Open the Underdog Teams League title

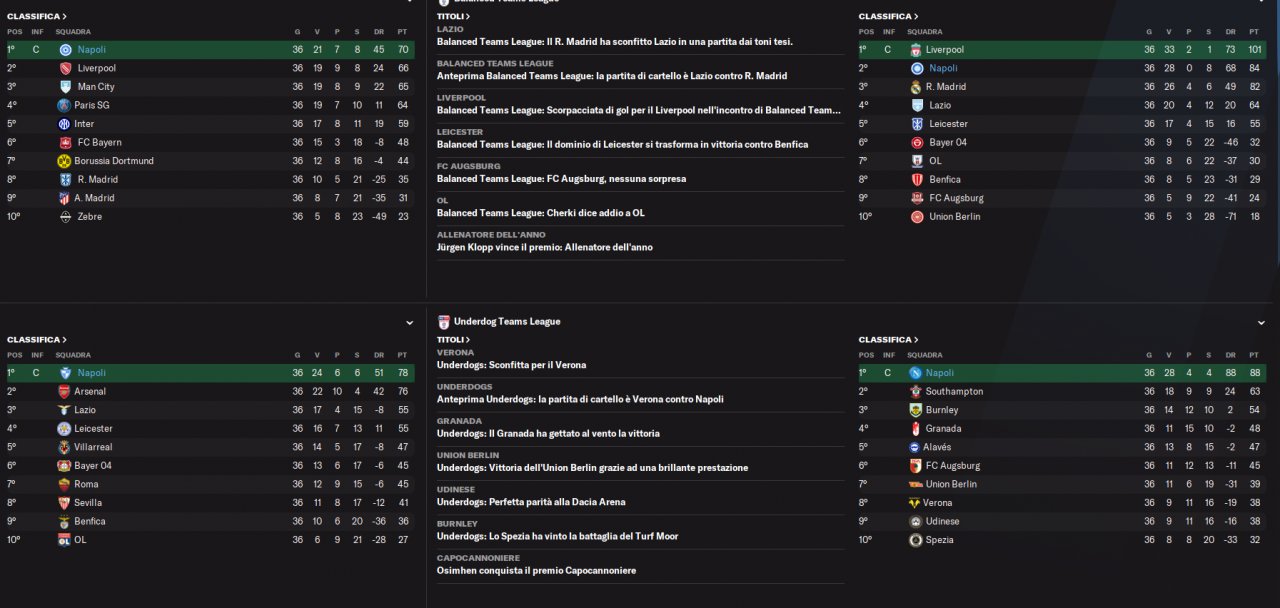pyautogui.click(x=507, y=322)
